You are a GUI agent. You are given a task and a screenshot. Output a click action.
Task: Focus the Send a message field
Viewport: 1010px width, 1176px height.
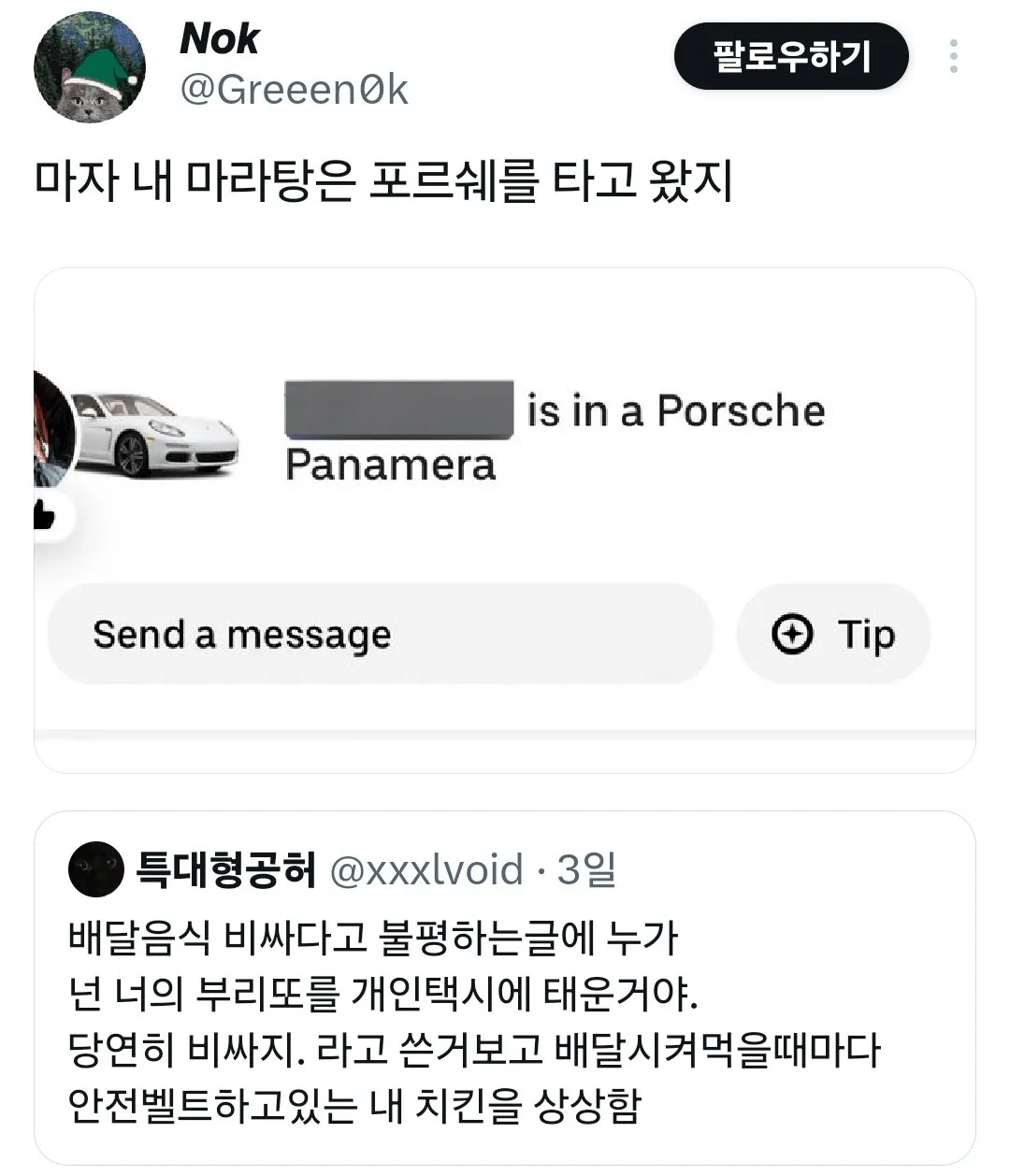tap(380, 635)
